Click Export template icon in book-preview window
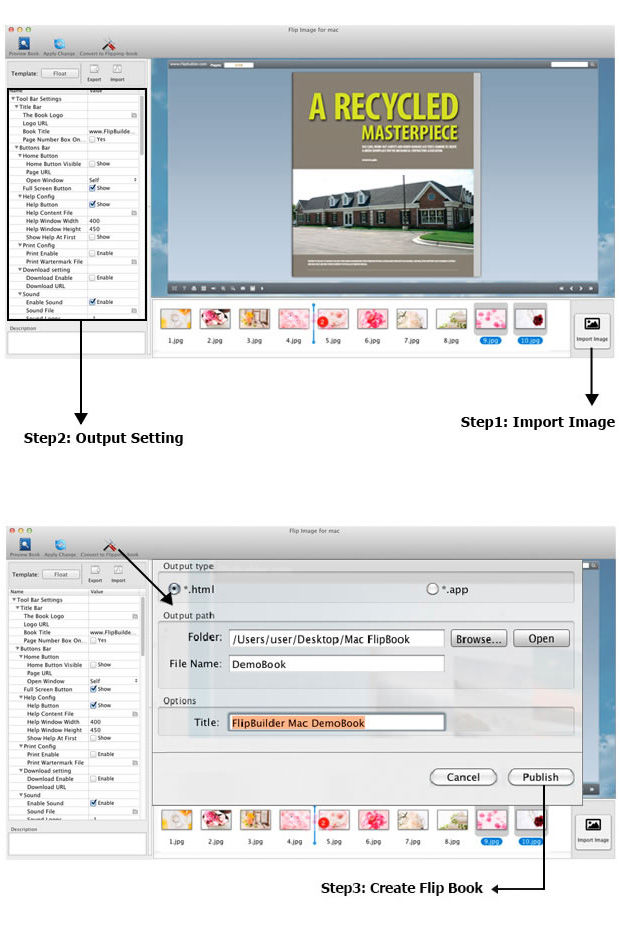Viewport: 620px width, 935px height. [x=94, y=69]
